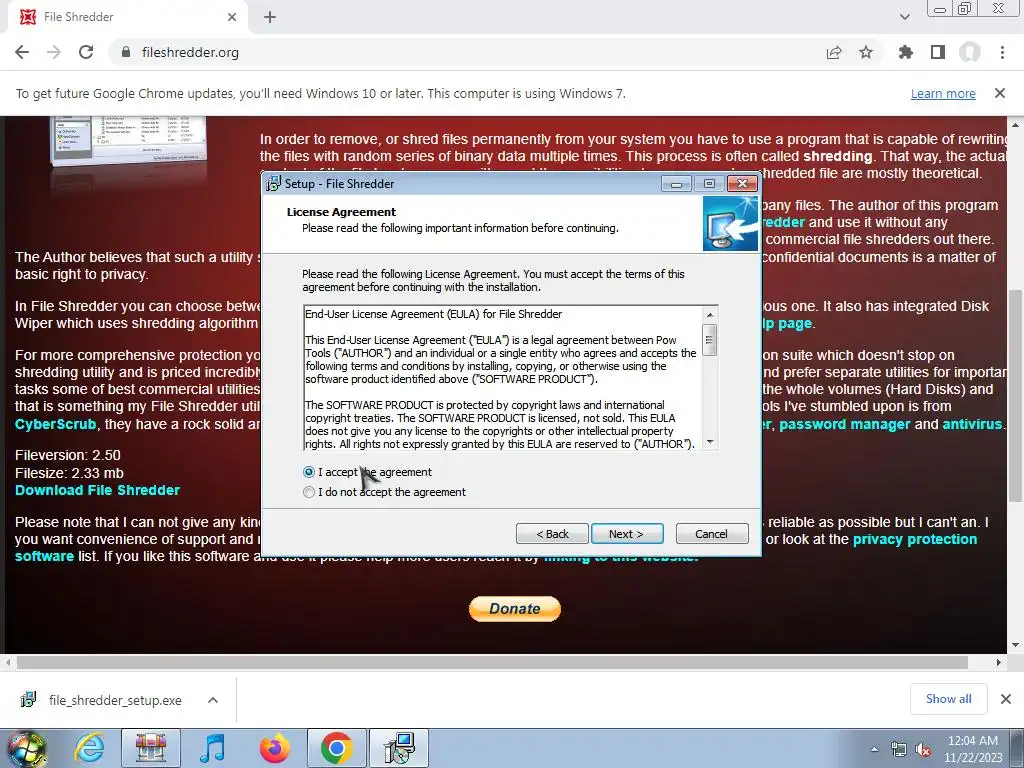The height and width of the screenshot is (768, 1024).
Task: Click the license agreement scrollbar thumb
Action: [710, 340]
